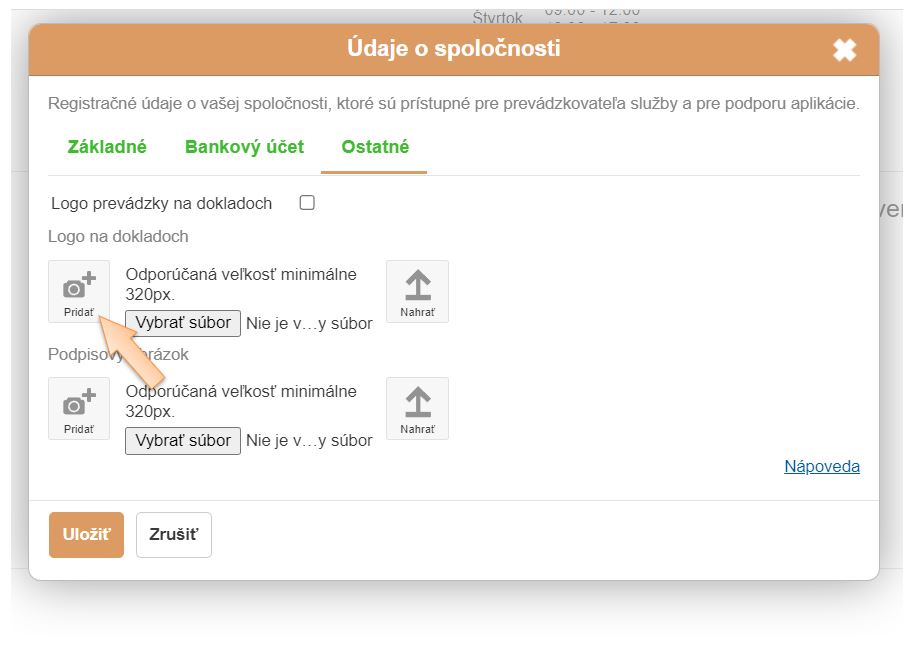Click the Pridať camera icon for signature image

pyautogui.click(x=79, y=408)
